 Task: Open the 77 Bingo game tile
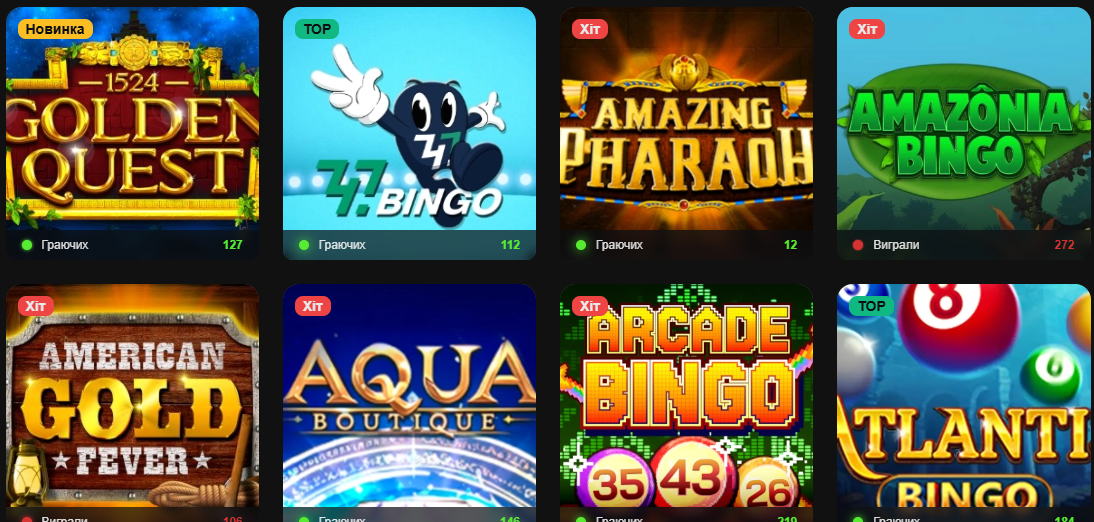(x=409, y=119)
